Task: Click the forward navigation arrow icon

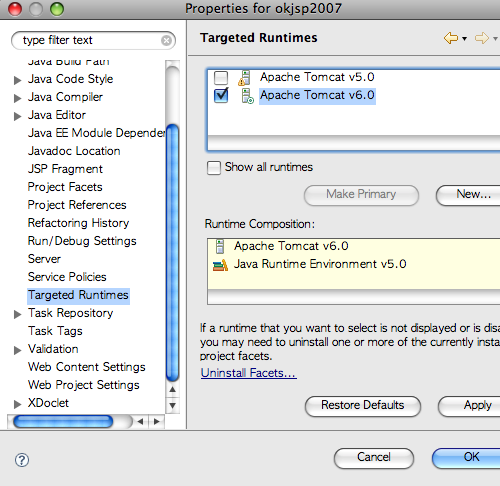Action: pyautogui.click(x=482, y=38)
